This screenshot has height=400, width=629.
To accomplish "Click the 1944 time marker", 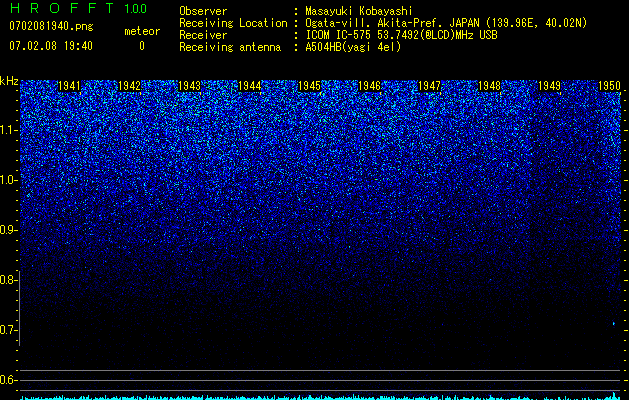I will point(250,86).
